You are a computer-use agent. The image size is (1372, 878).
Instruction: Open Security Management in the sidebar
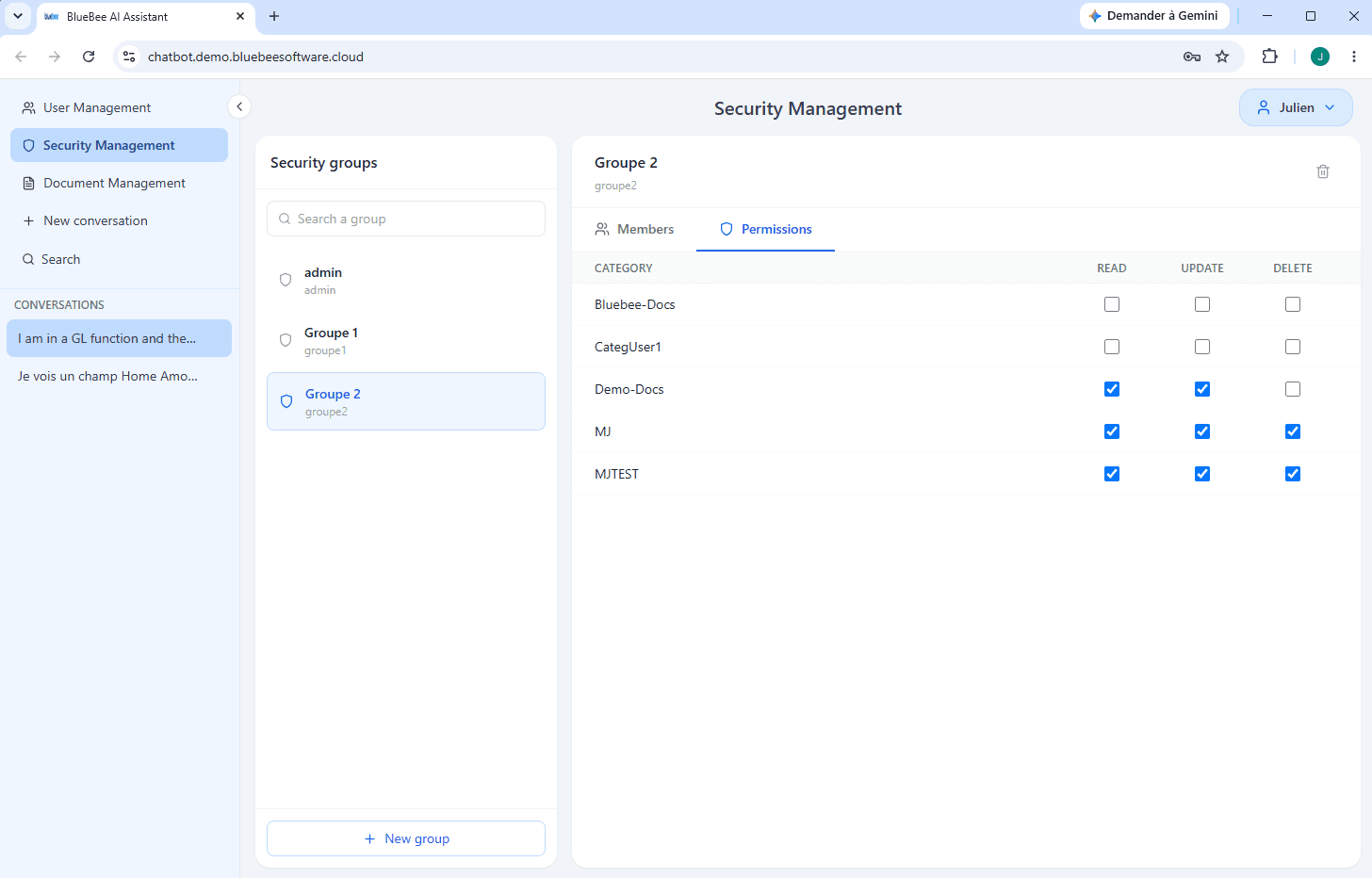pos(119,145)
